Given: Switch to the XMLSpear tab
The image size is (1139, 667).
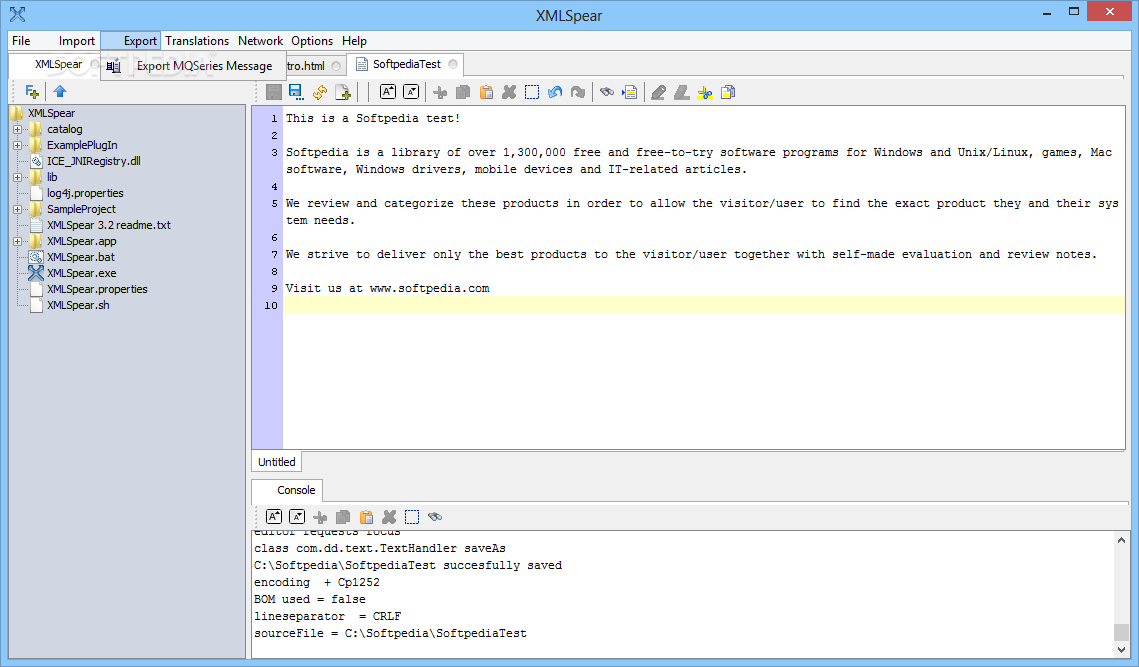Looking at the screenshot, I should pos(58,64).
